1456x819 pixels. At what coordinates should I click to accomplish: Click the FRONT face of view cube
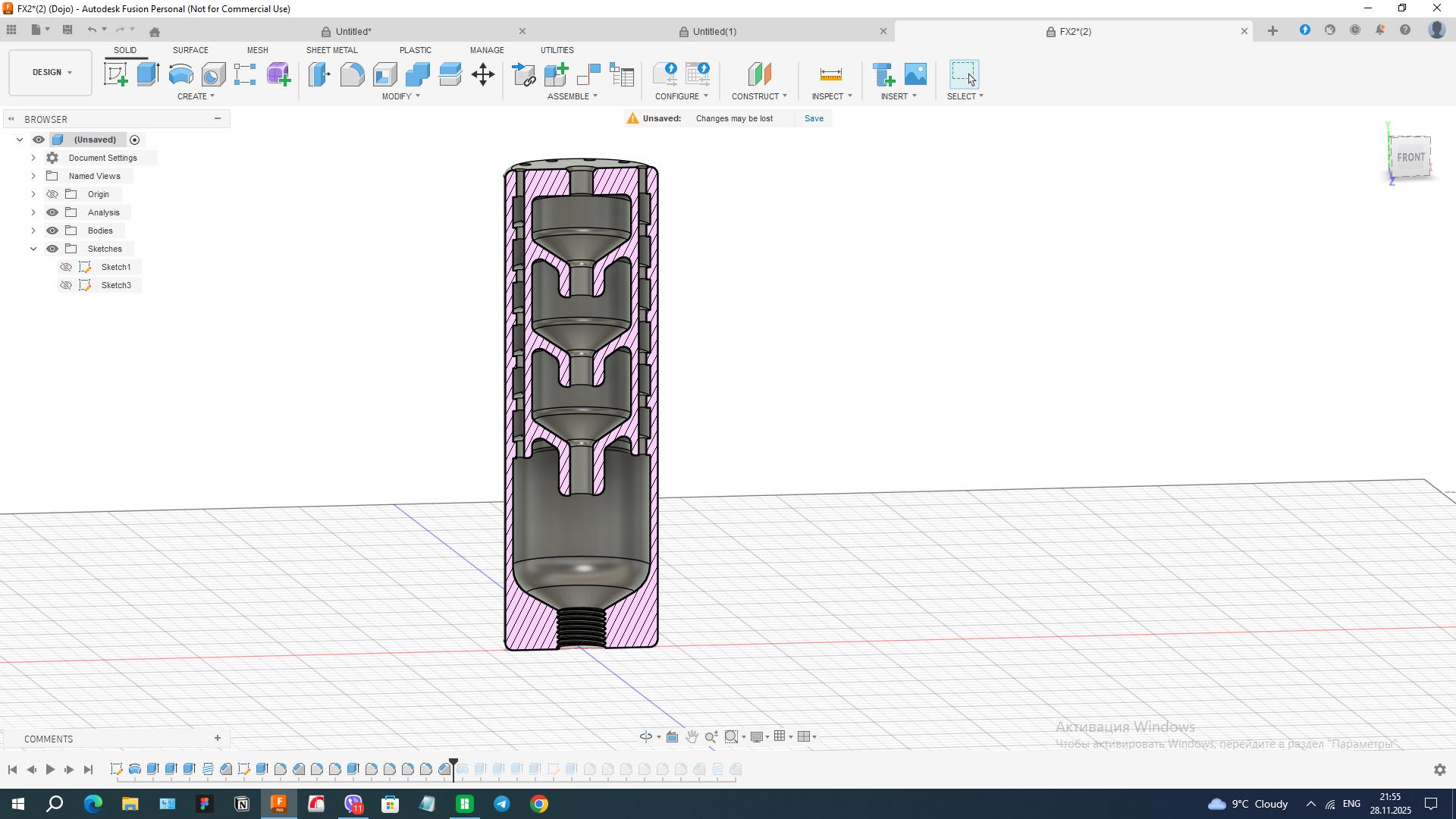1410,157
